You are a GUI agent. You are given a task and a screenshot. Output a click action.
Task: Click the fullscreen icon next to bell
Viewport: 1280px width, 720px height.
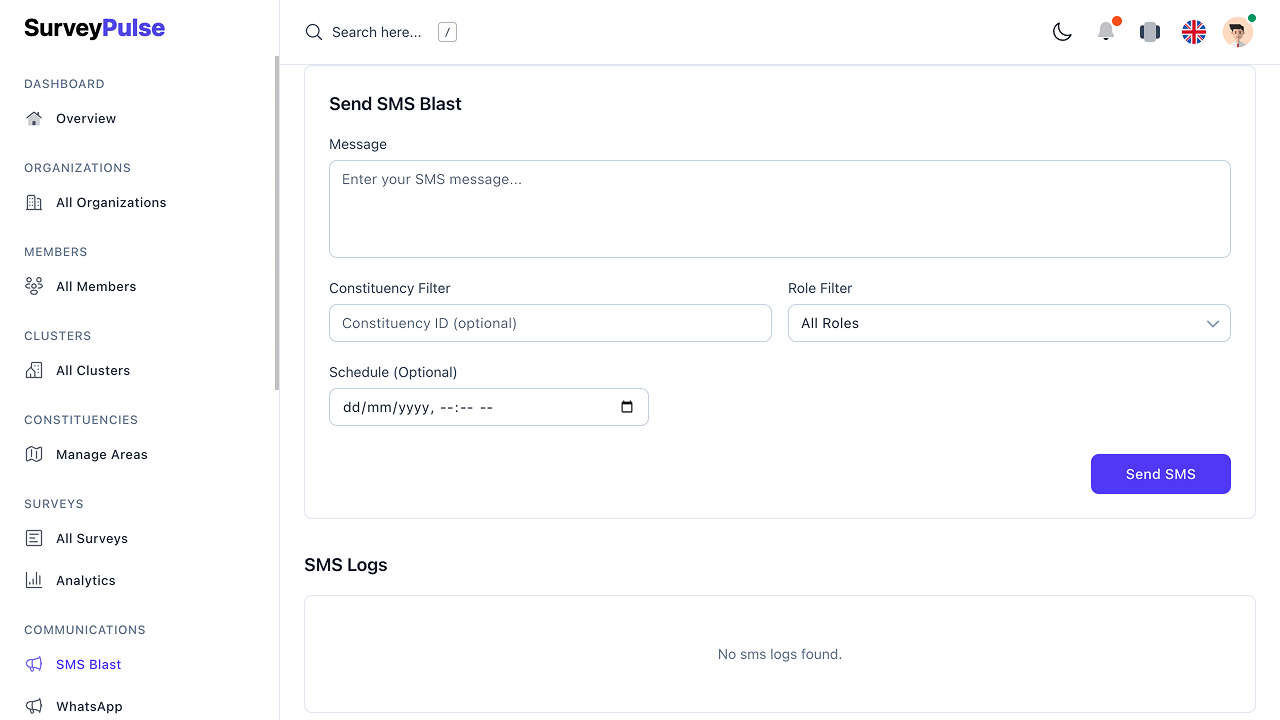click(x=1150, y=32)
